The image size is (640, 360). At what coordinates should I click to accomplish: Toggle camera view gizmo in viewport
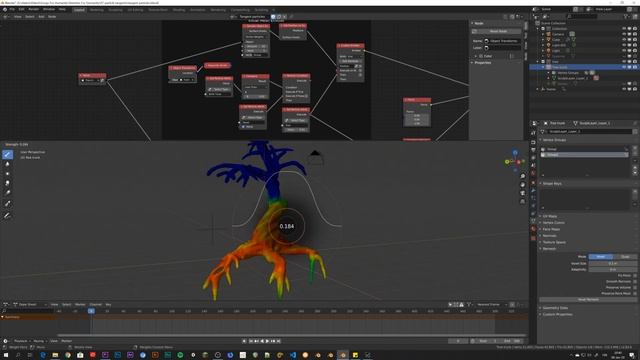[522, 193]
